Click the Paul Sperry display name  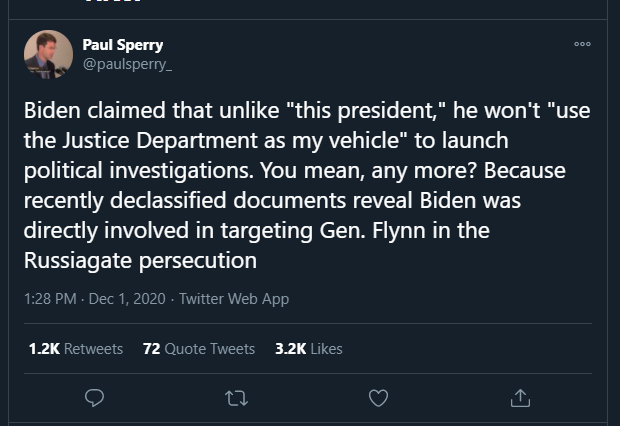(x=123, y=45)
